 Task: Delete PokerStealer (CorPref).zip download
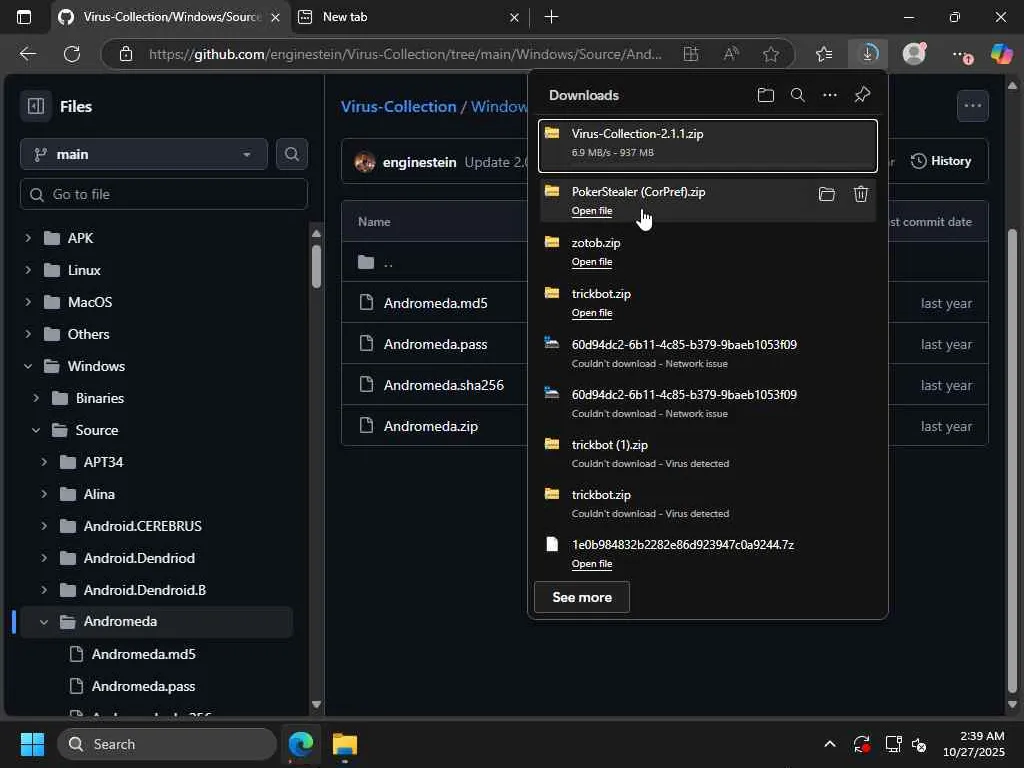[x=861, y=194]
